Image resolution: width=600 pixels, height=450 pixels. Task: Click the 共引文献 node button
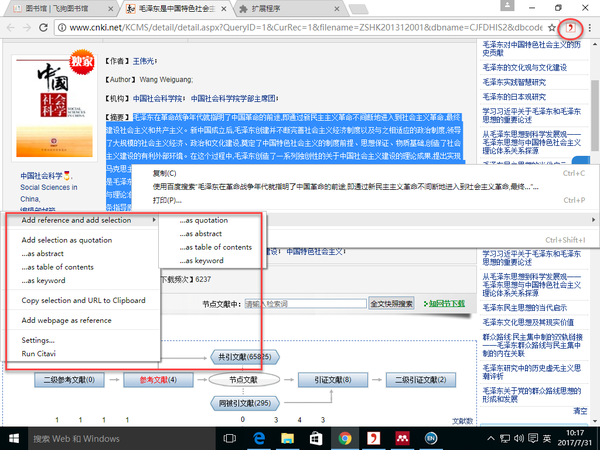[245, 357]
